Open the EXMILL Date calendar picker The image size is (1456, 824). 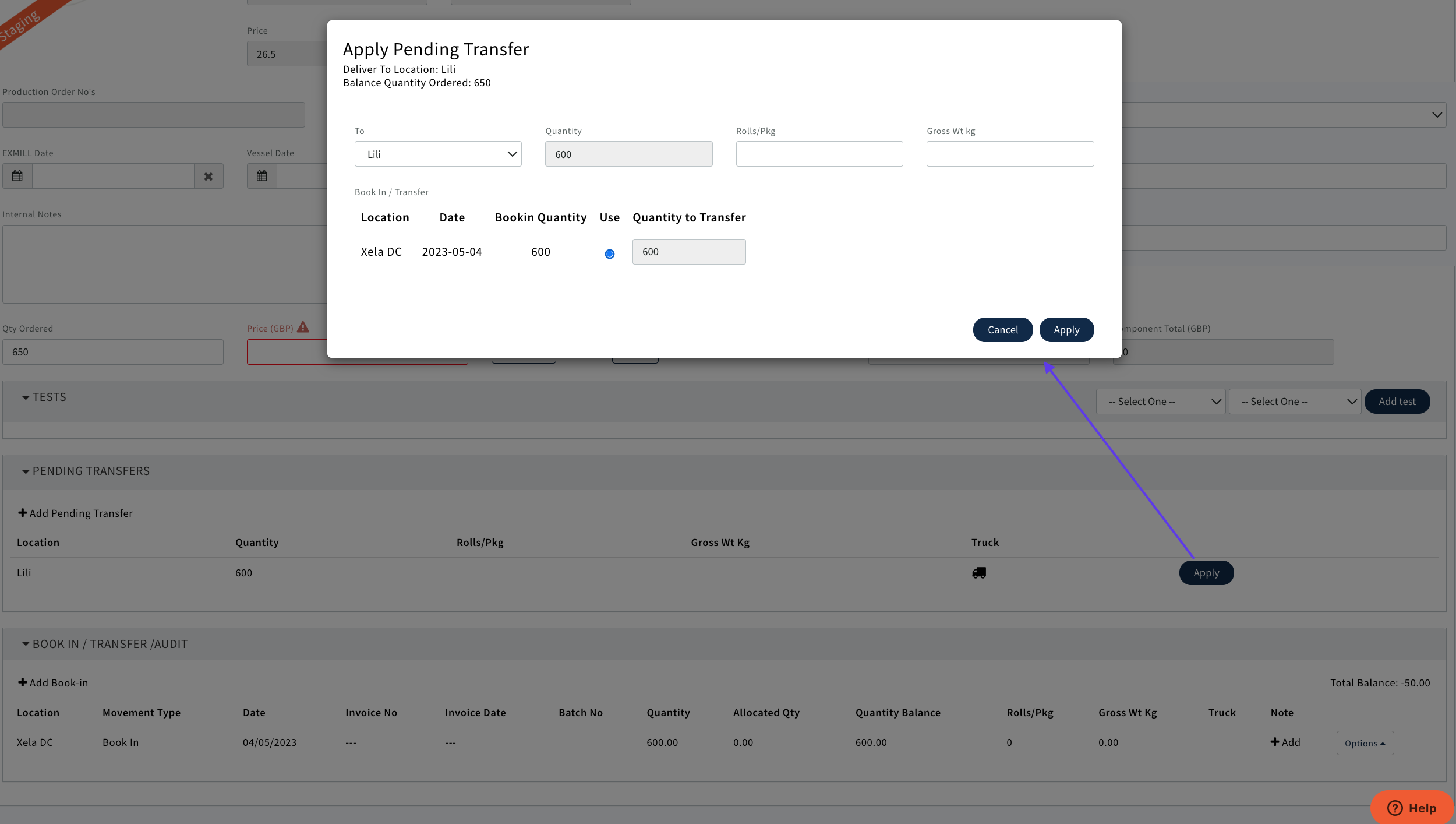click(17, 176)
